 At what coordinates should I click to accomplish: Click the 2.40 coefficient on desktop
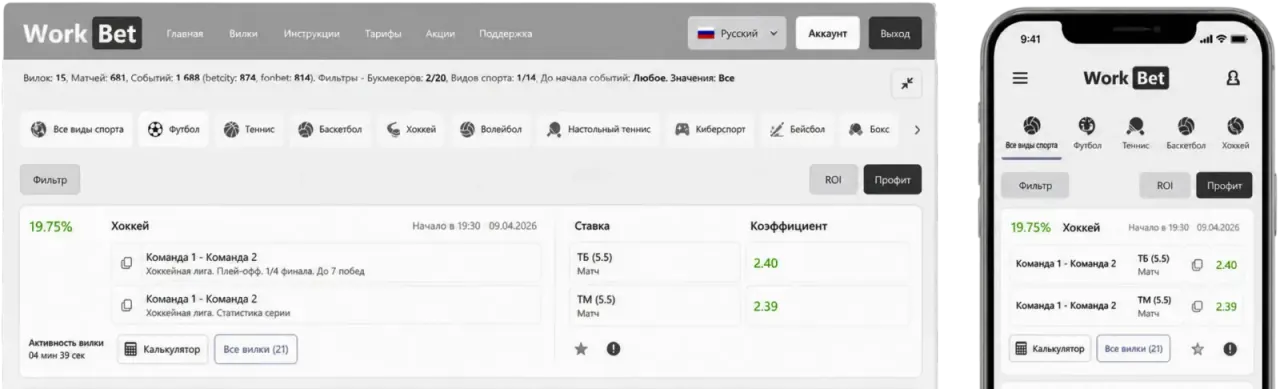tap(766, 263)
